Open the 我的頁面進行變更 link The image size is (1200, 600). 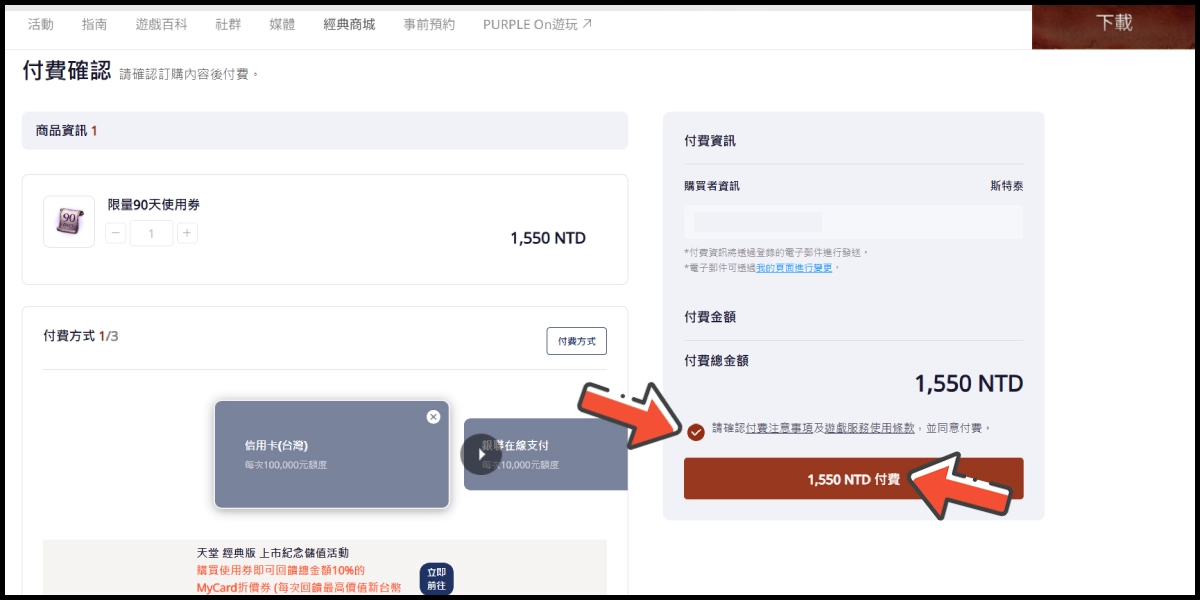click(794, 268)
